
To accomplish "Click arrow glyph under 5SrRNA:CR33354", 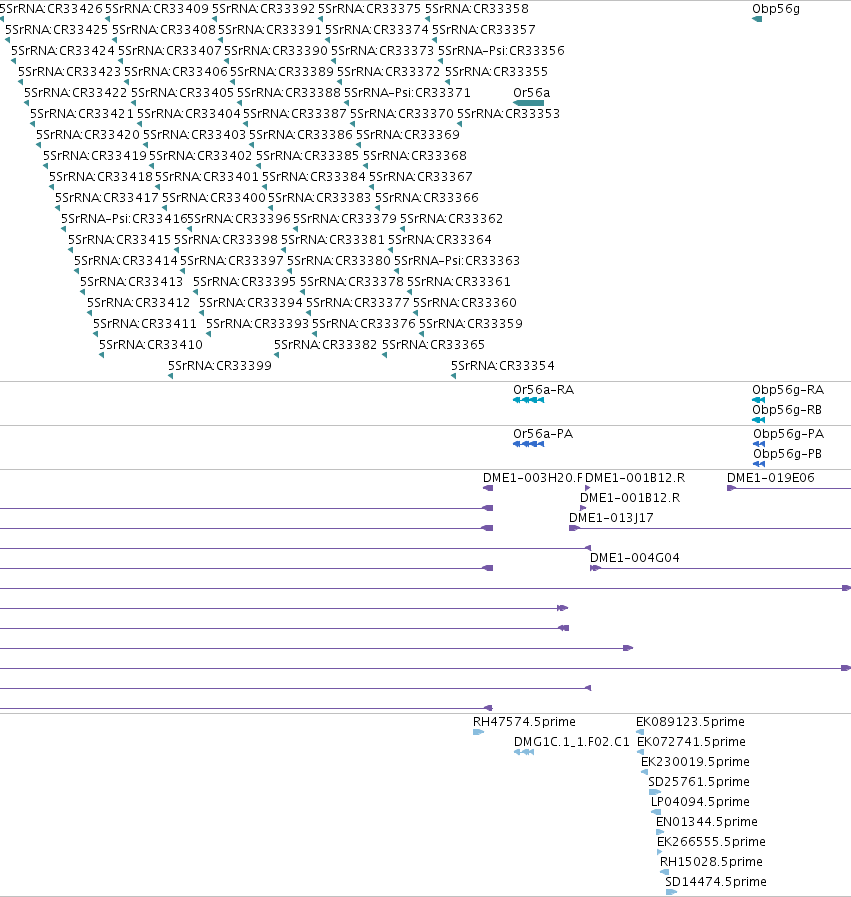I will pos(454,376).
